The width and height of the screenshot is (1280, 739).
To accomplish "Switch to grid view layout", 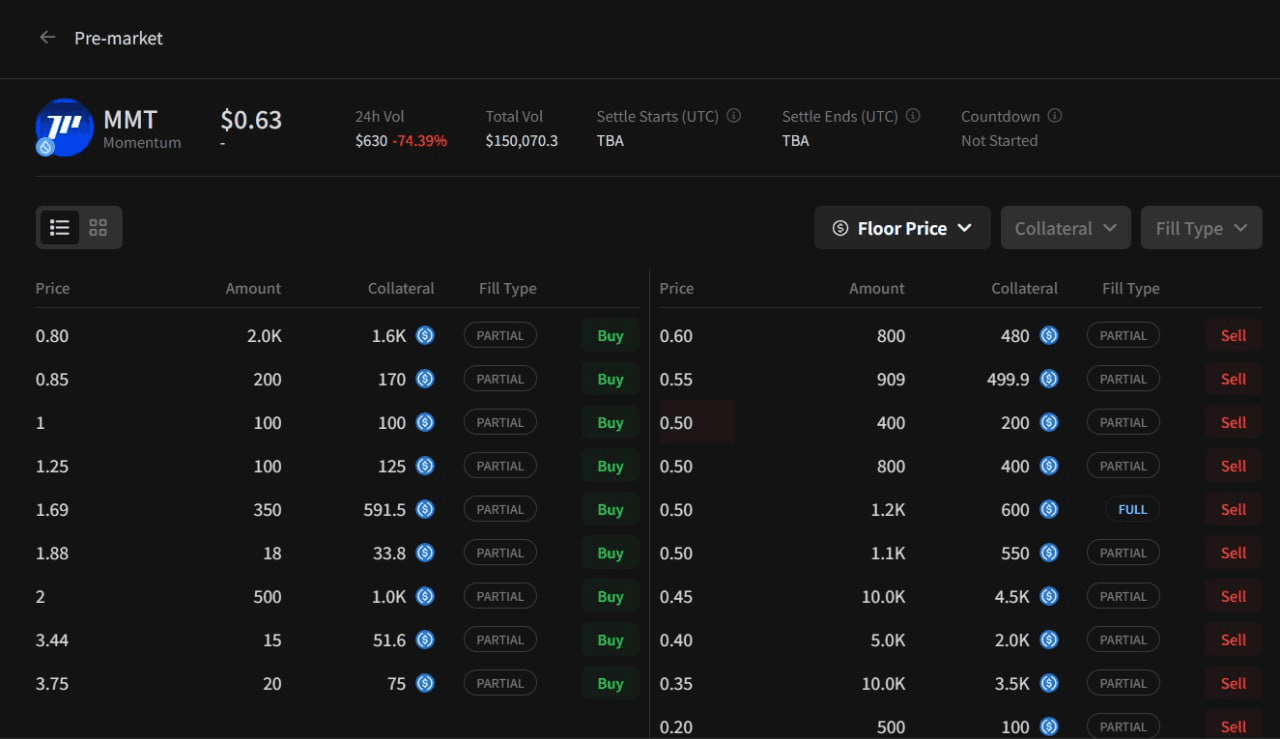I will tap(98, 228).
